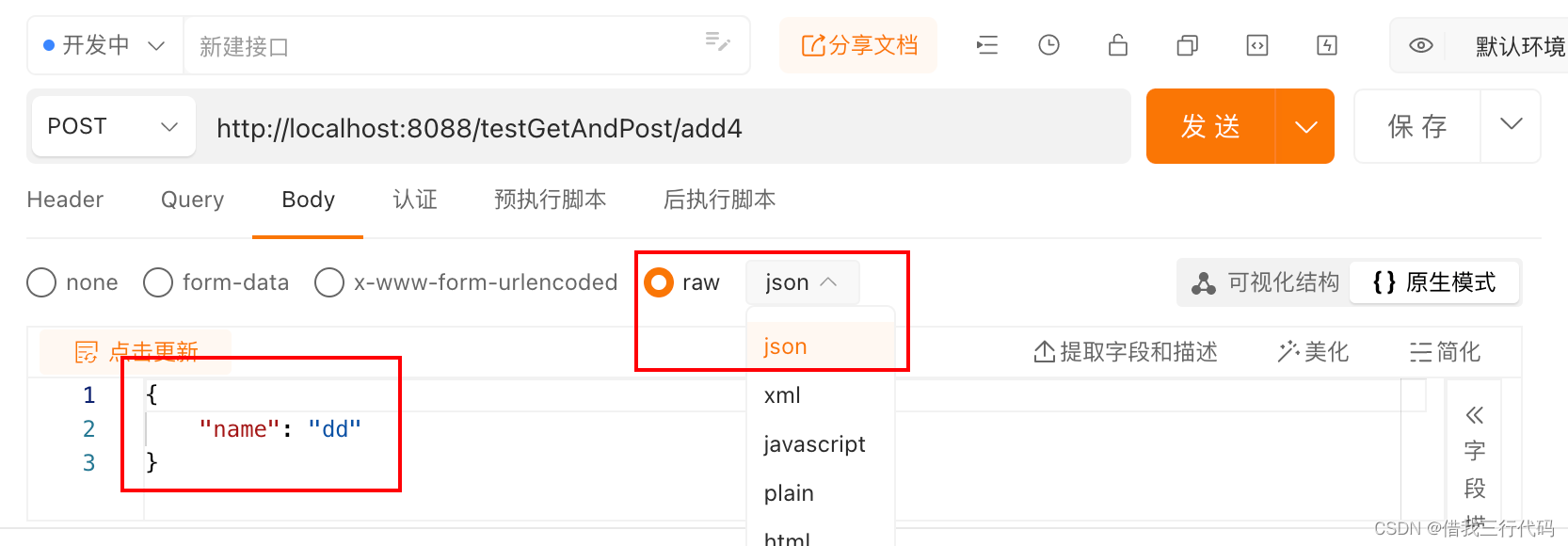Click the 点击更新 refresh icon
1568x546 pixels.
coord(86,350)
